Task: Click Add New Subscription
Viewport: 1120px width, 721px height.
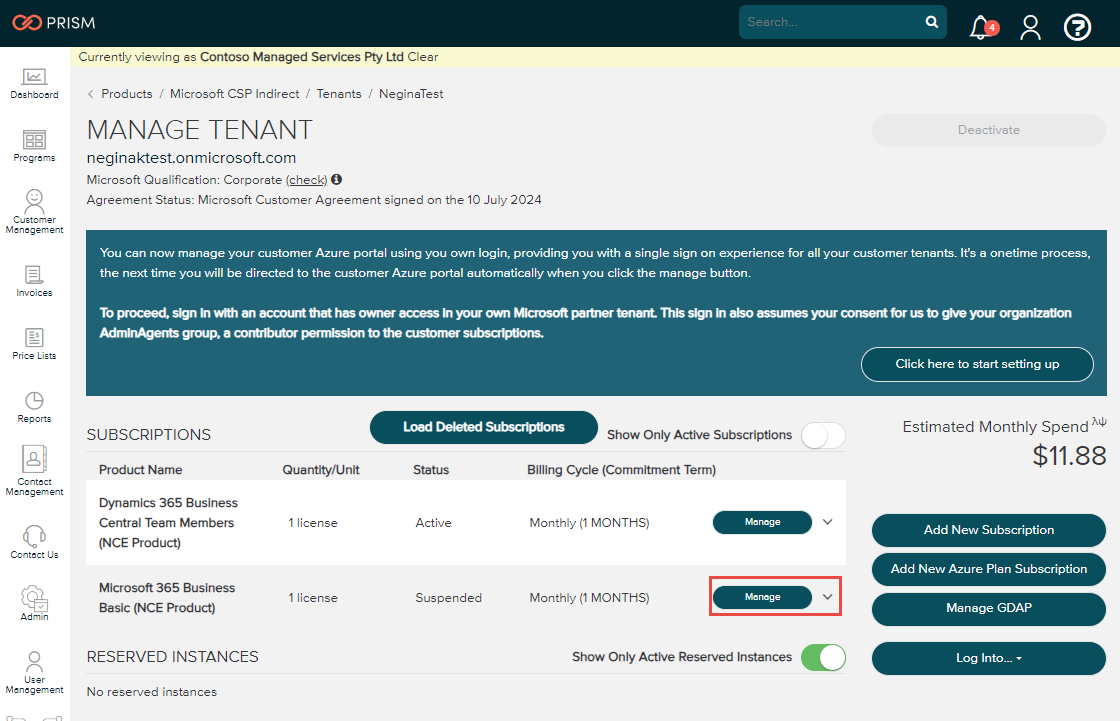Action: click(x=989, y=530)
